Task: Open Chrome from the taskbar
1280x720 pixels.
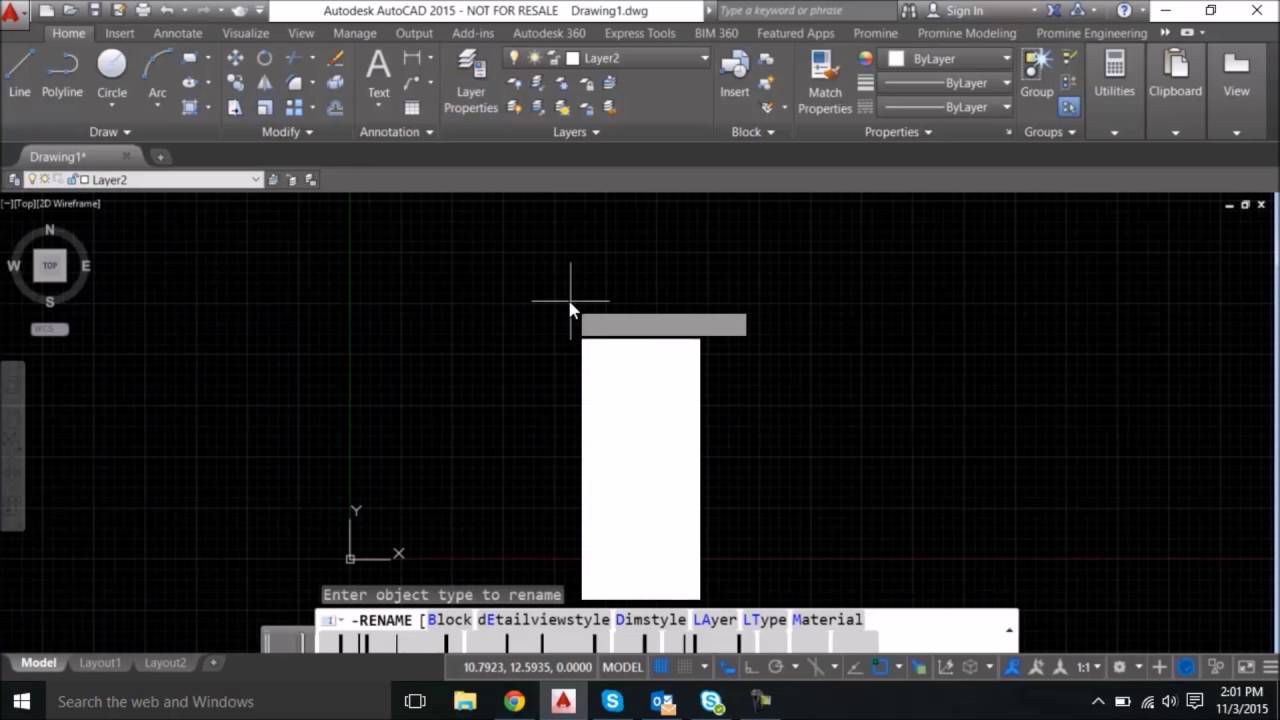Action: click(514, 702)
